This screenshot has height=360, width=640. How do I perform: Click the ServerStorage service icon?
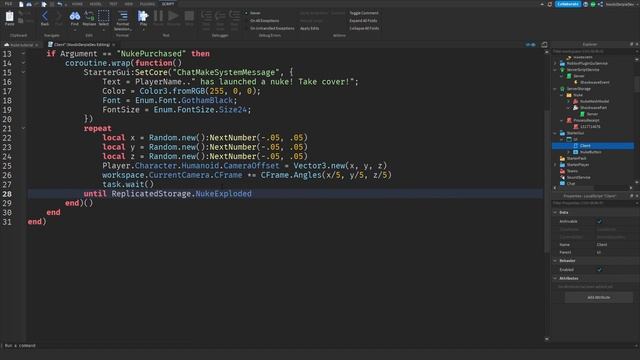tap(562, 89)
